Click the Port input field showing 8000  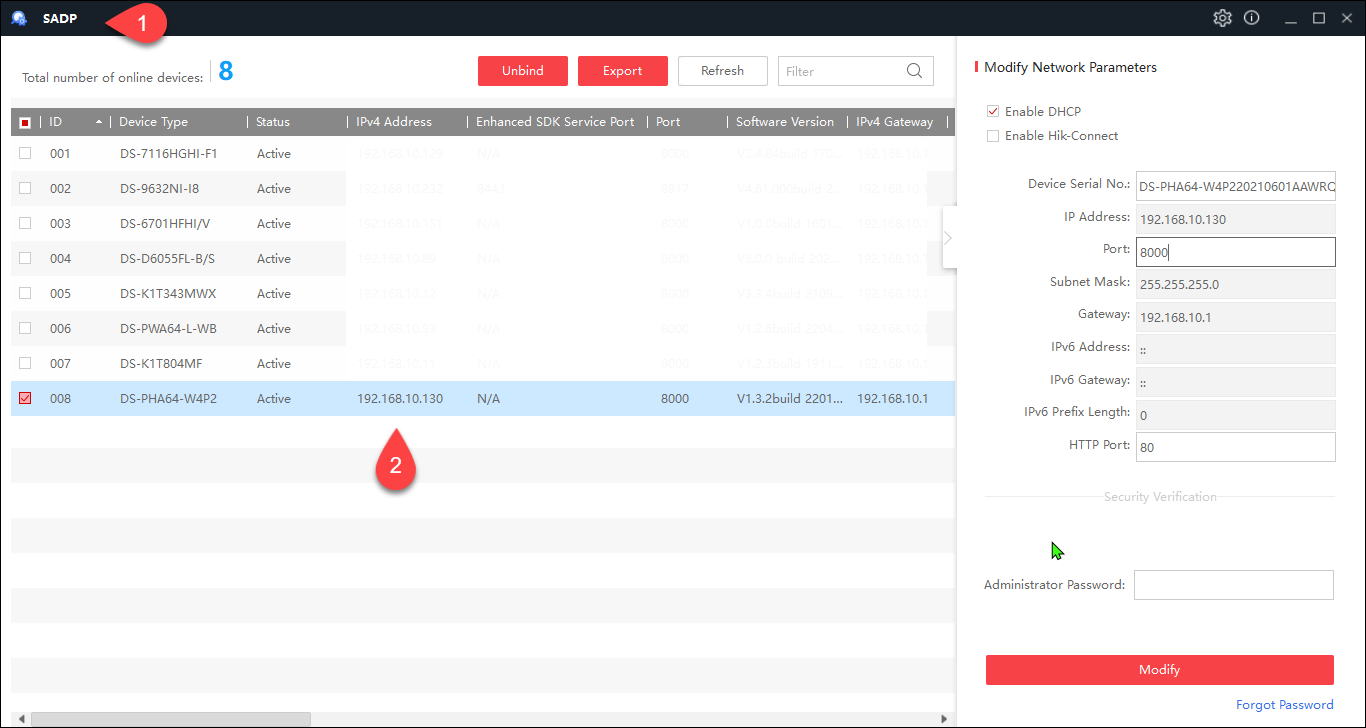(1236, 252)
